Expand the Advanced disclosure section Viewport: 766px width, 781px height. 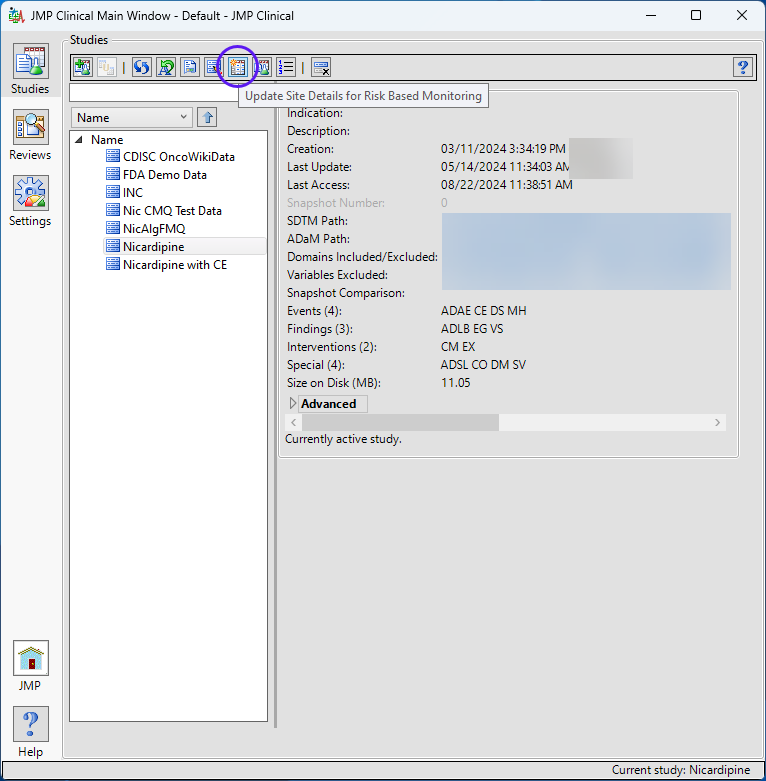(293, 404)
